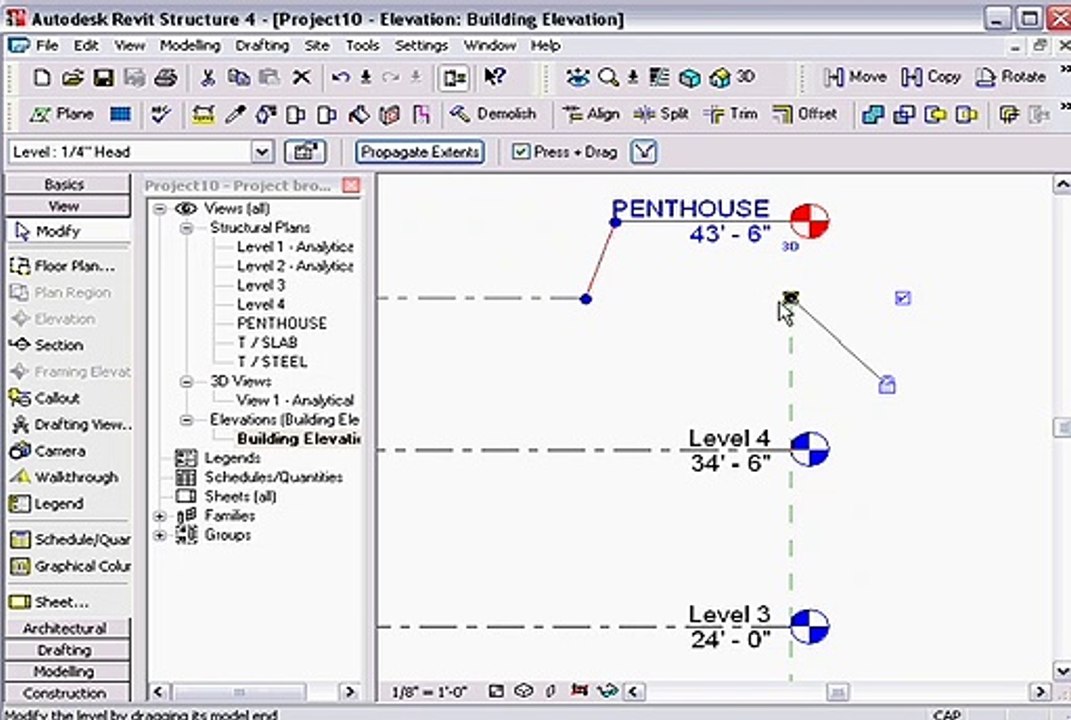Image resolution: width=1071 pixels, height=720 pixels.
Task: Delete selection with the X icon
Action: 301,78
